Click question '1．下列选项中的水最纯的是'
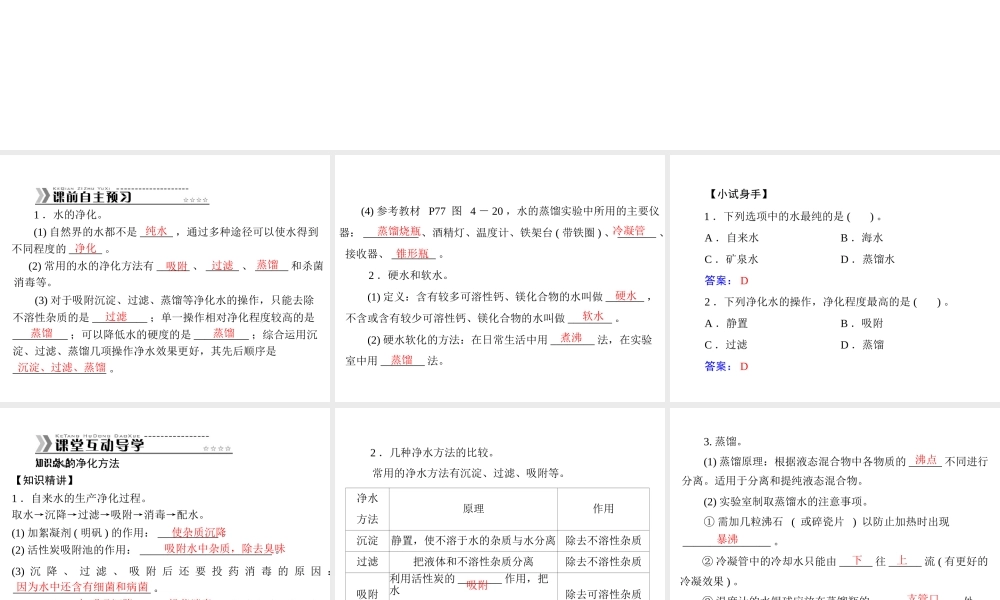The width and height of the screenshot is (1000, 600). (793, 217)
